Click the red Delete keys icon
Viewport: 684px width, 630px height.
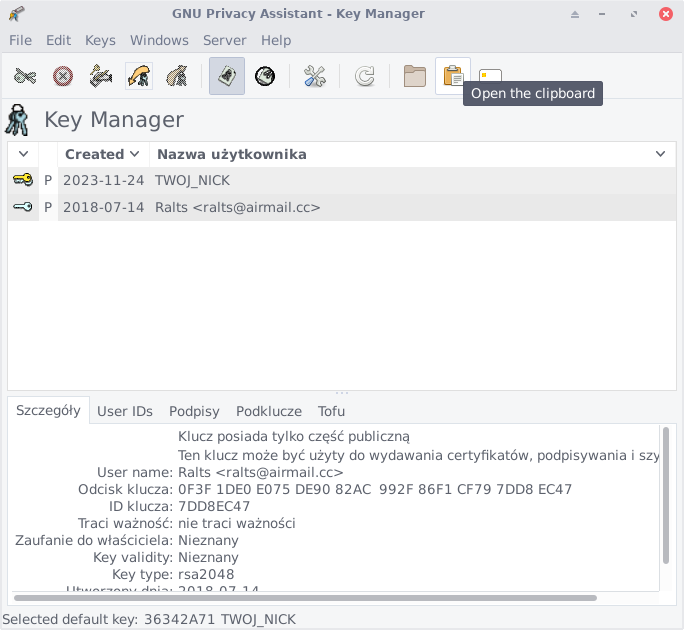tap(63, 76)
